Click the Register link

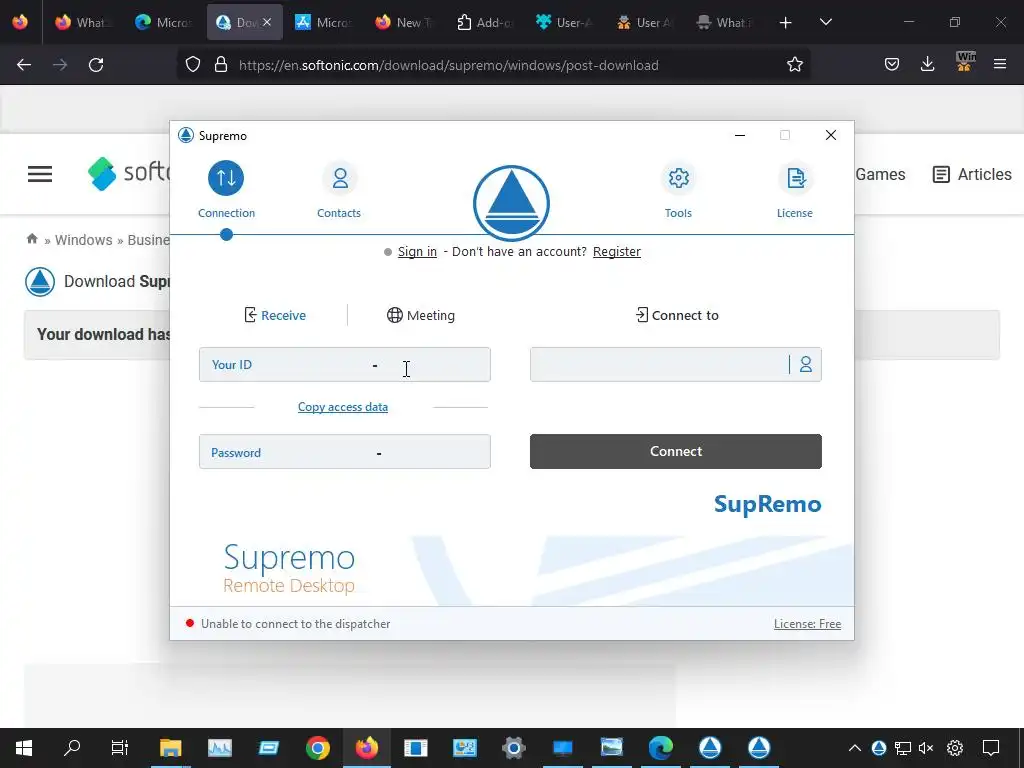tap(616, 251)
